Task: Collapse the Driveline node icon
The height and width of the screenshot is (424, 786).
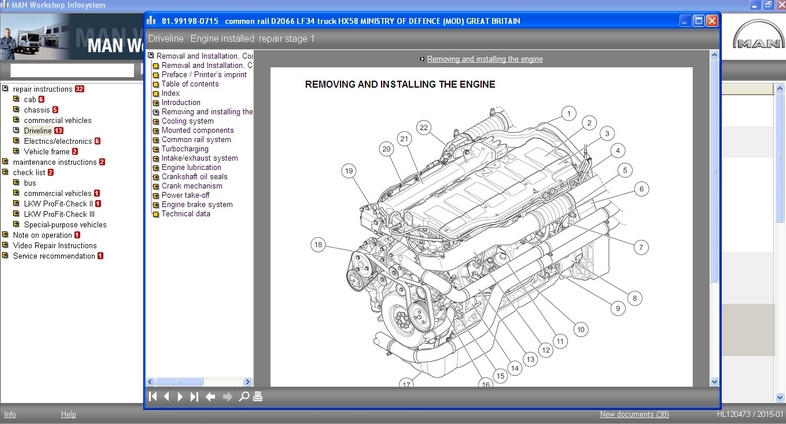Action: pyautogui.click(x=16, y=130)
